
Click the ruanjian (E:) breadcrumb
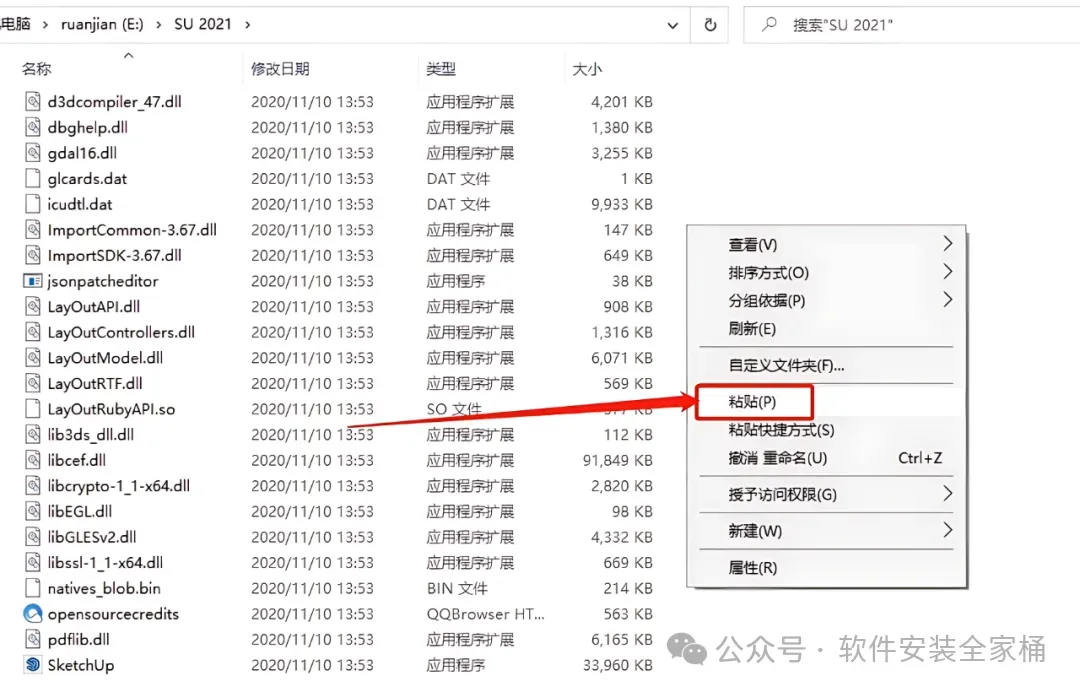pyautogui.click(x=102, y=25)
